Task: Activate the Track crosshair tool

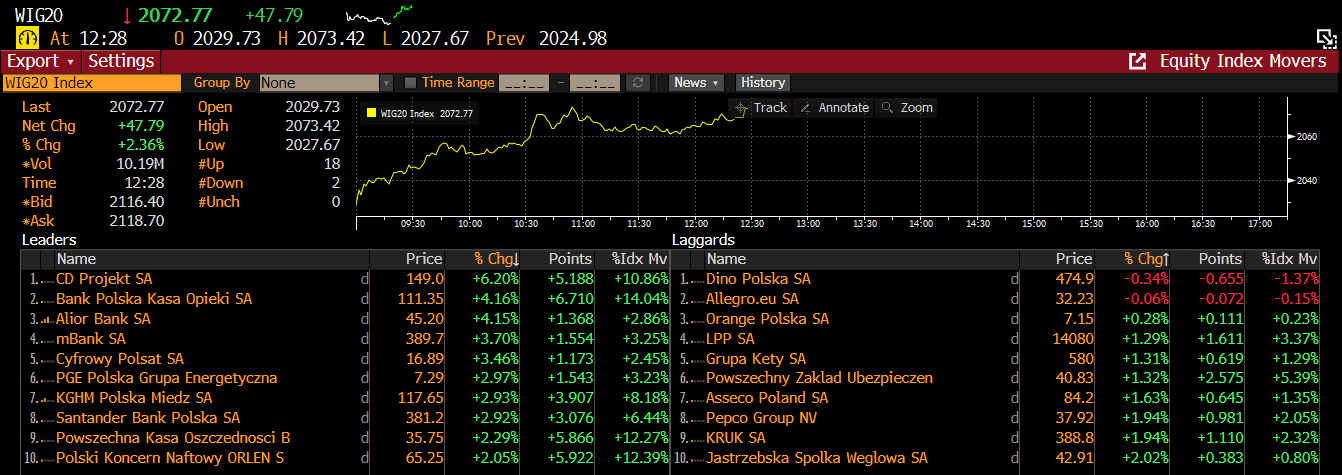Action: pyautogui.click(x=761, y=107)
